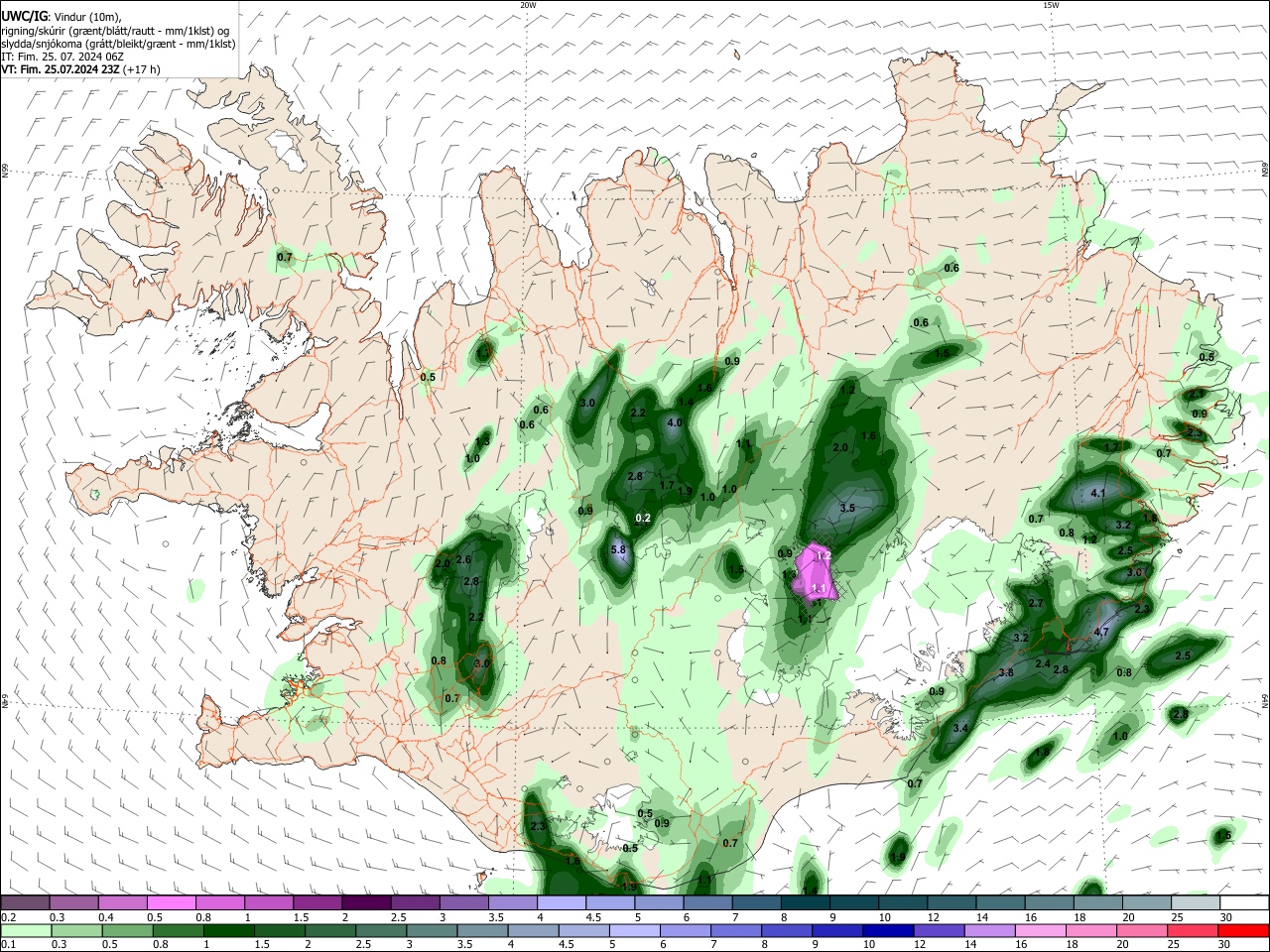Select the 0.7 value in the Westfjords
The height and width of the screenshot is (952, 1270).
285,258
